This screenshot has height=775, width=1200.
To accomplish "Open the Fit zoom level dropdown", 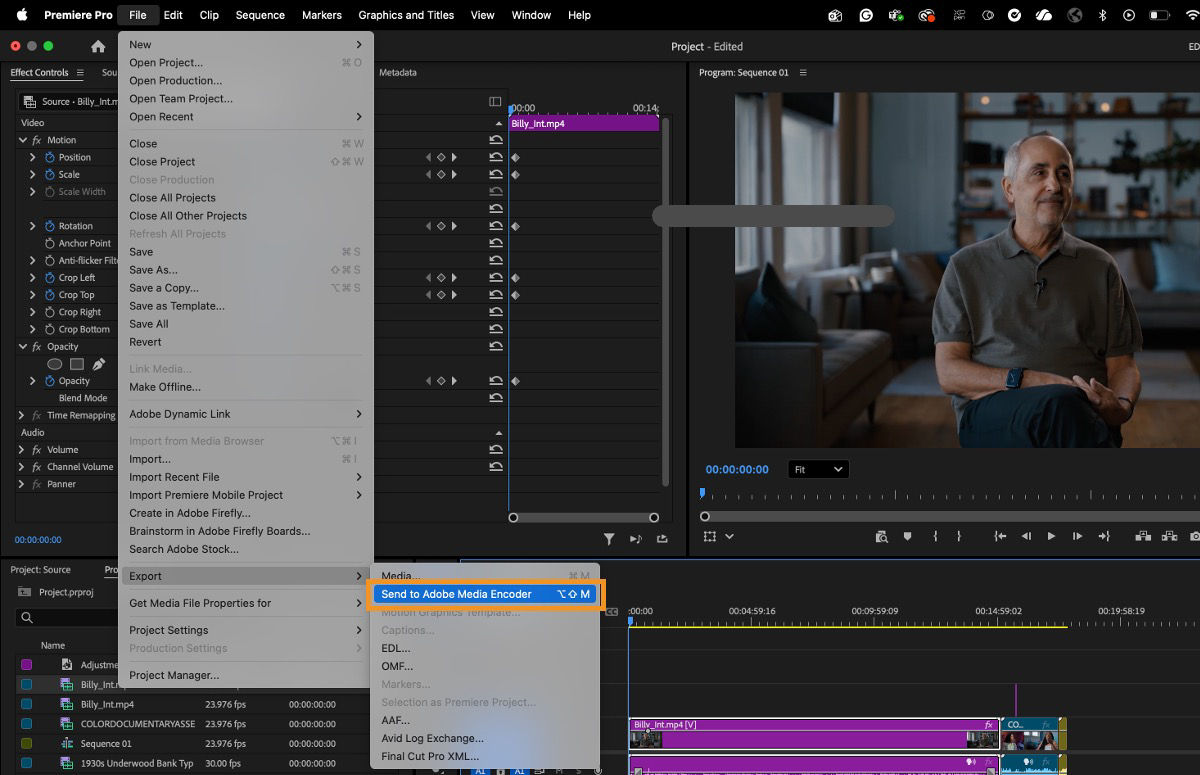I will tap(818, 468).
